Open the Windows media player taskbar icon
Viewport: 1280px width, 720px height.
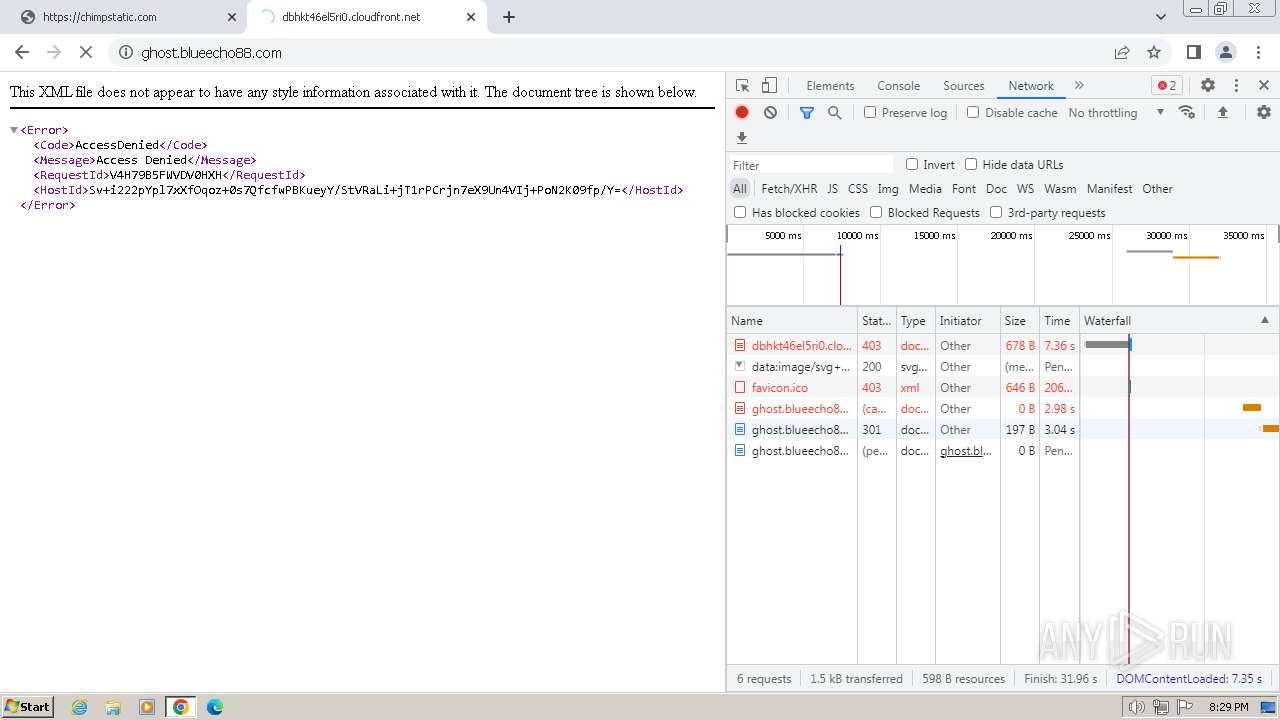pyautogui.click(x=147, y=707)
